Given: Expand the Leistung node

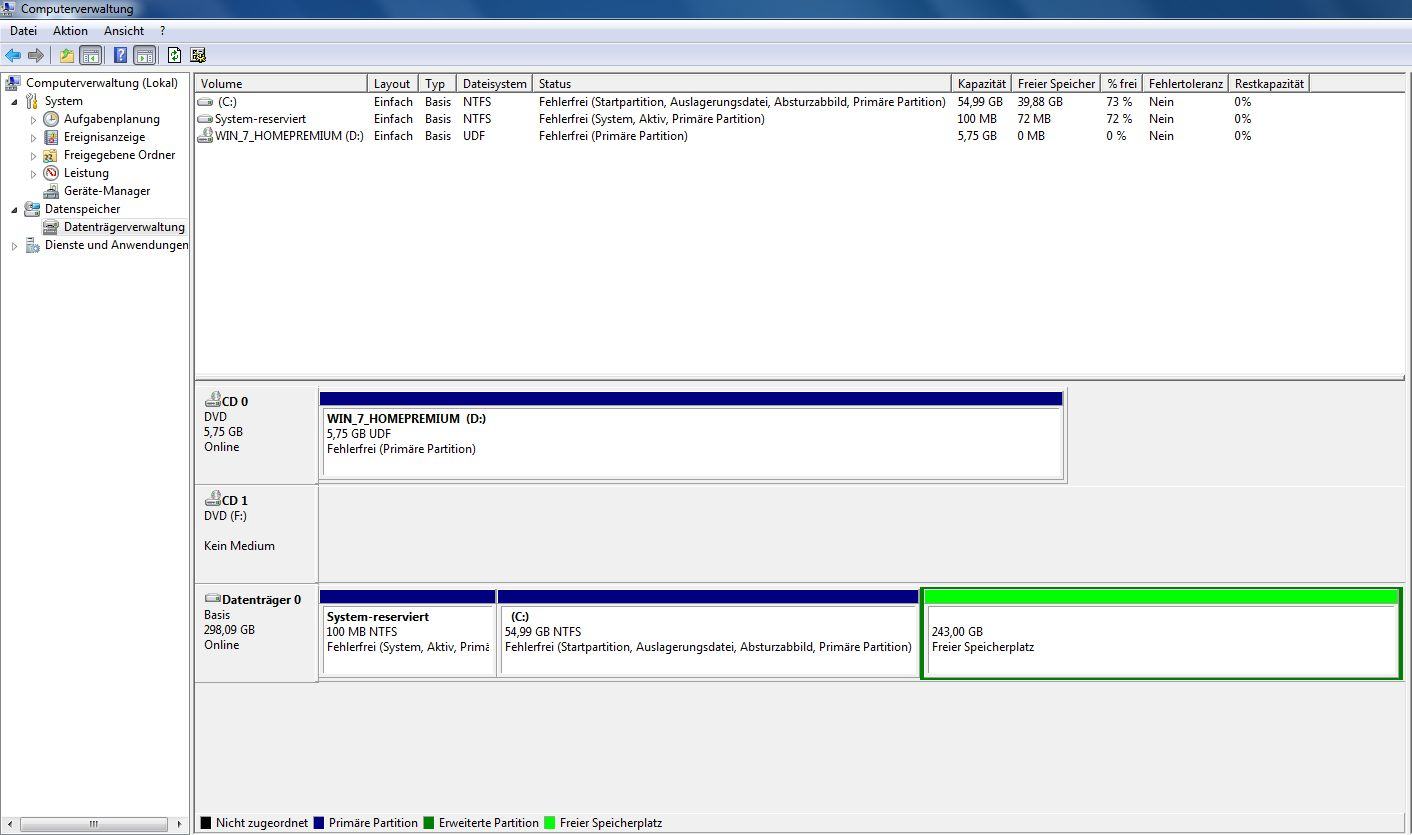Looking at the screenshot, I should click(33, 173).
